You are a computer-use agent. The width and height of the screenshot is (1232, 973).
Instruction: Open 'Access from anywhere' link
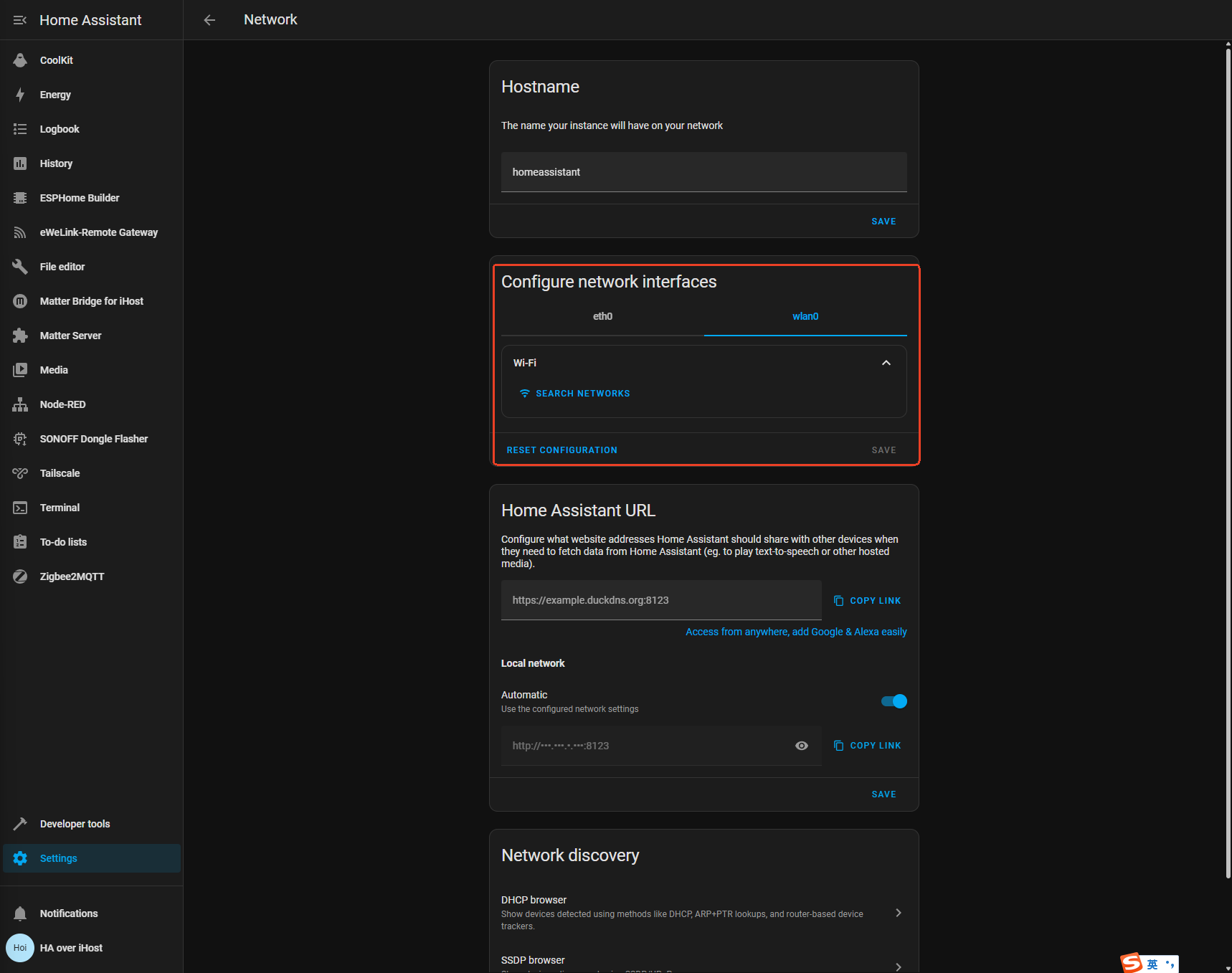click(x=796, y=632)
